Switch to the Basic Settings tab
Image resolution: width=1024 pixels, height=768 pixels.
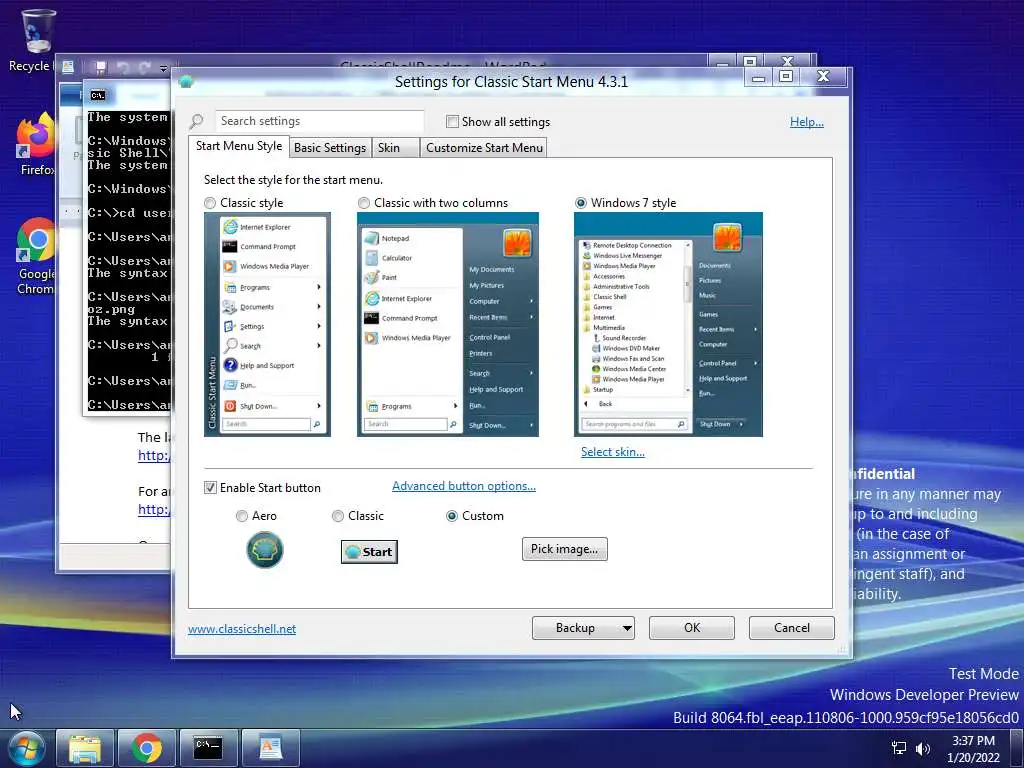coord(330,148)
